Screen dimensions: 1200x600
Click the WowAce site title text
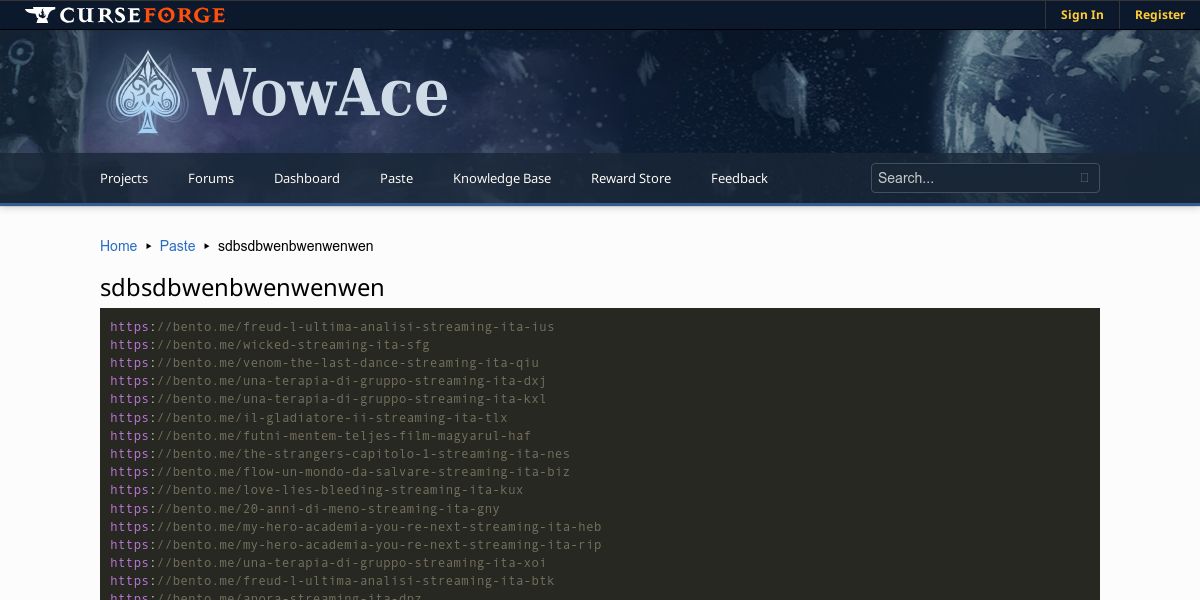[320, 92]
